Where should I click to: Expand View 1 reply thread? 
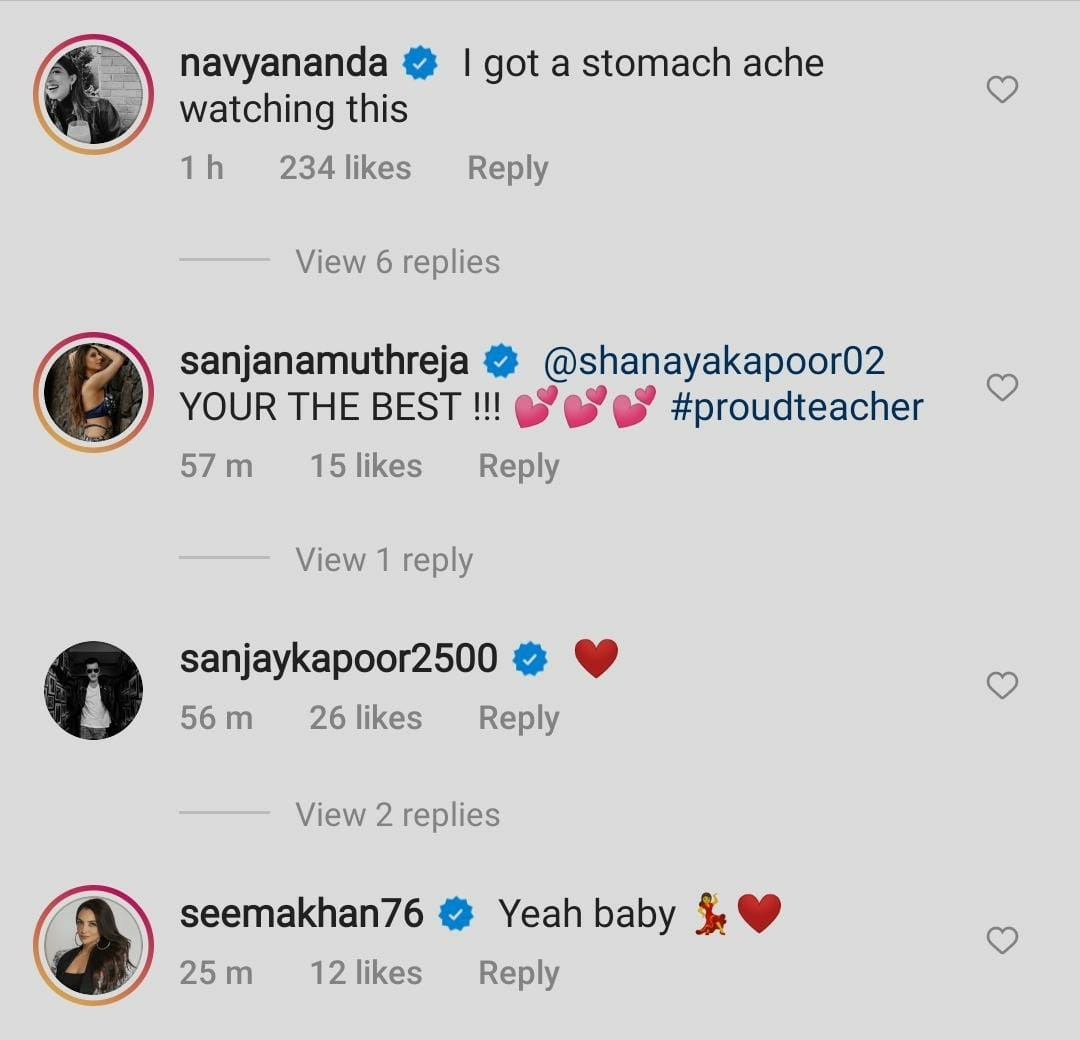383,560
